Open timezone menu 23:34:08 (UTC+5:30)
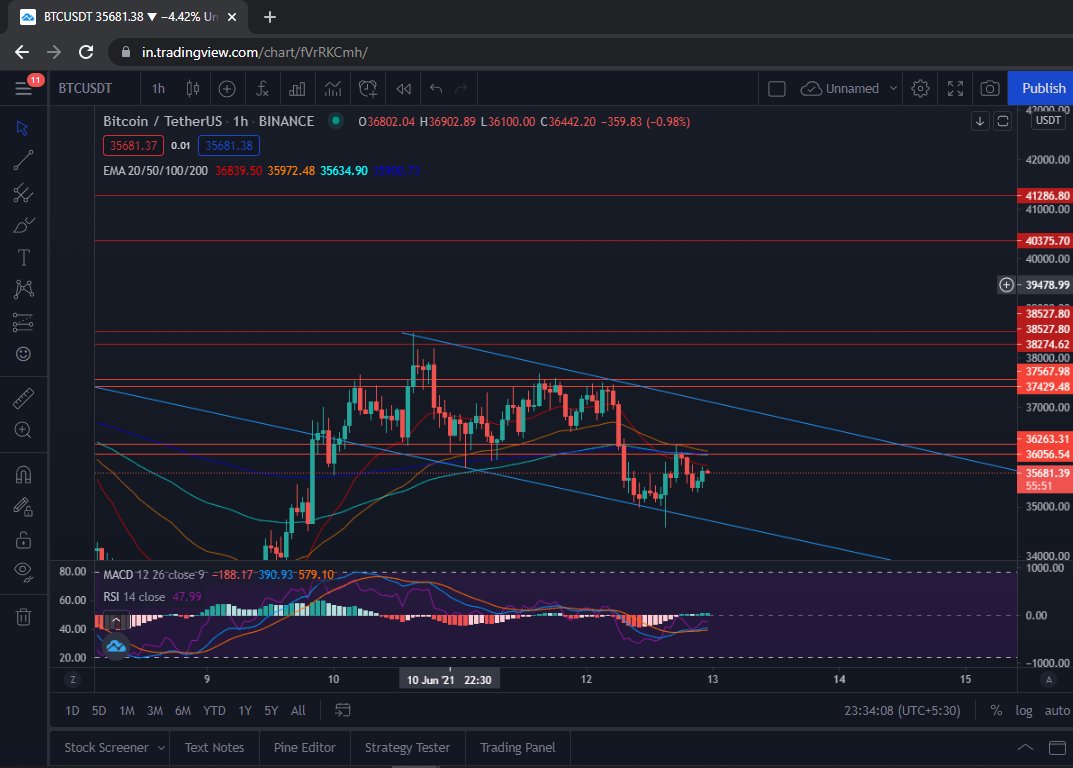Image resolution: width=1073 pixels, height=768 pixels. click(x=902, y=711)
